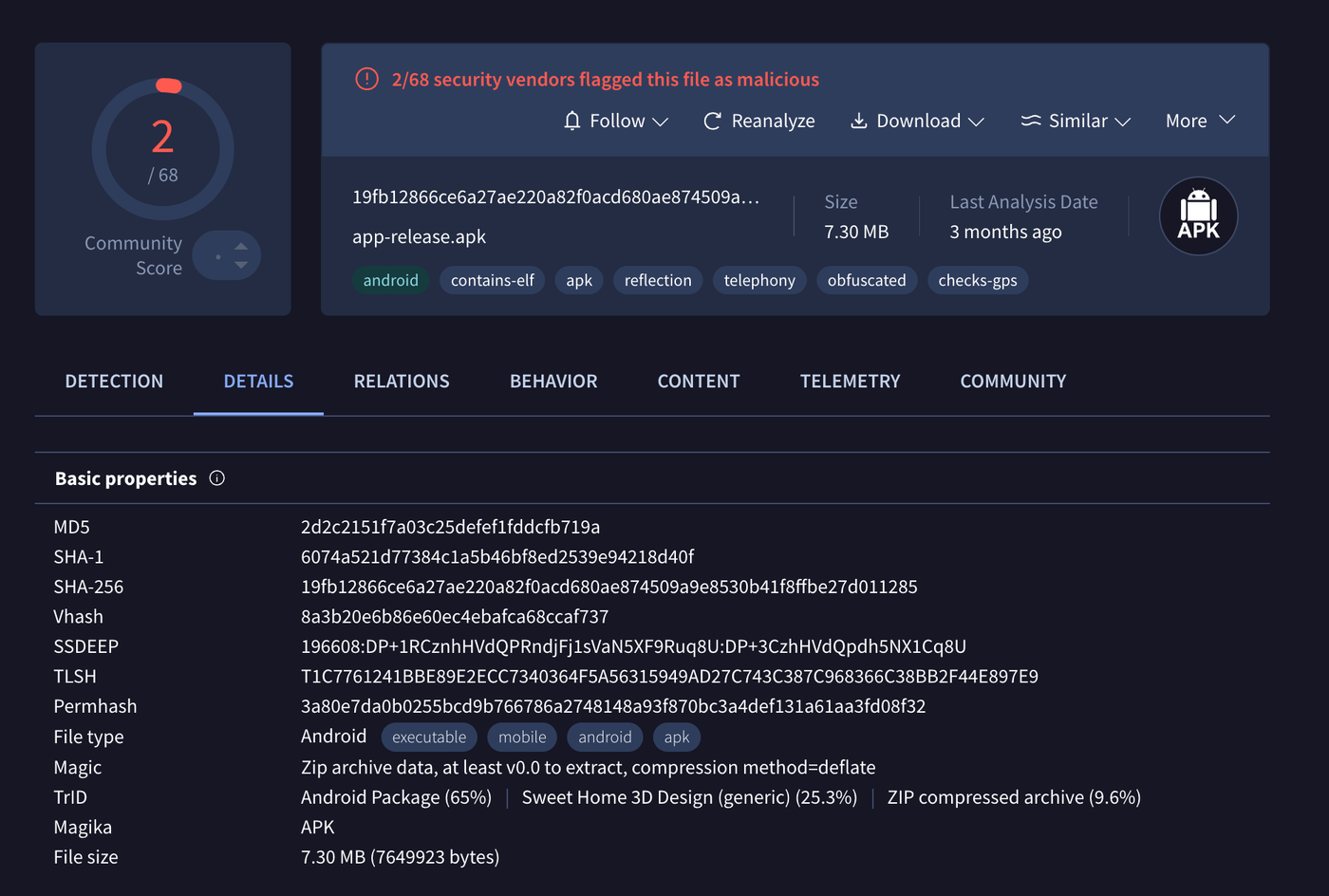Click the app-release.apk file name
This screenshot has height=896, width=1329.
click(x=419, y=236)
